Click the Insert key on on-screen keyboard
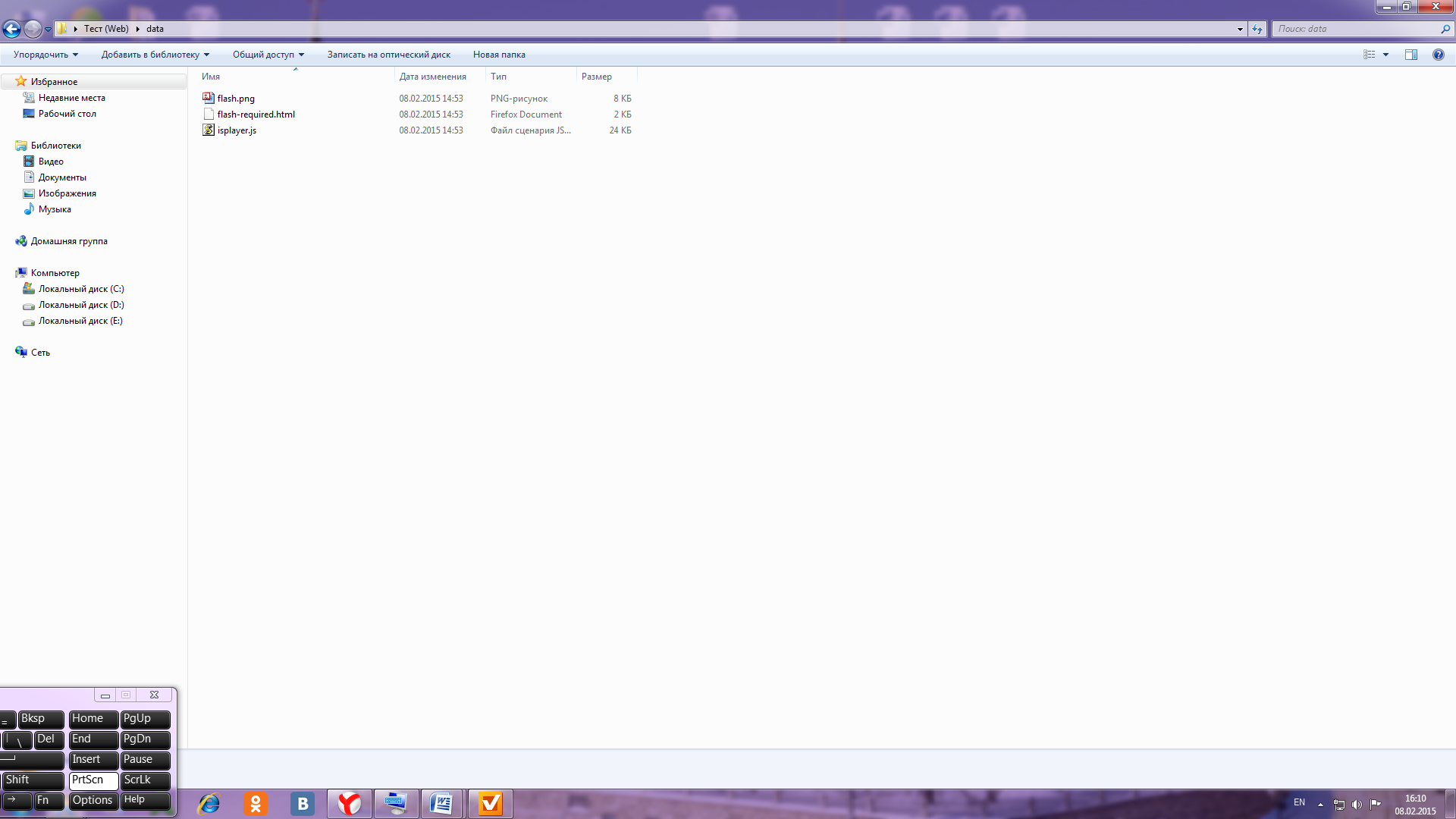Screen dimensions: 1456x819 (x=94, y=760)
